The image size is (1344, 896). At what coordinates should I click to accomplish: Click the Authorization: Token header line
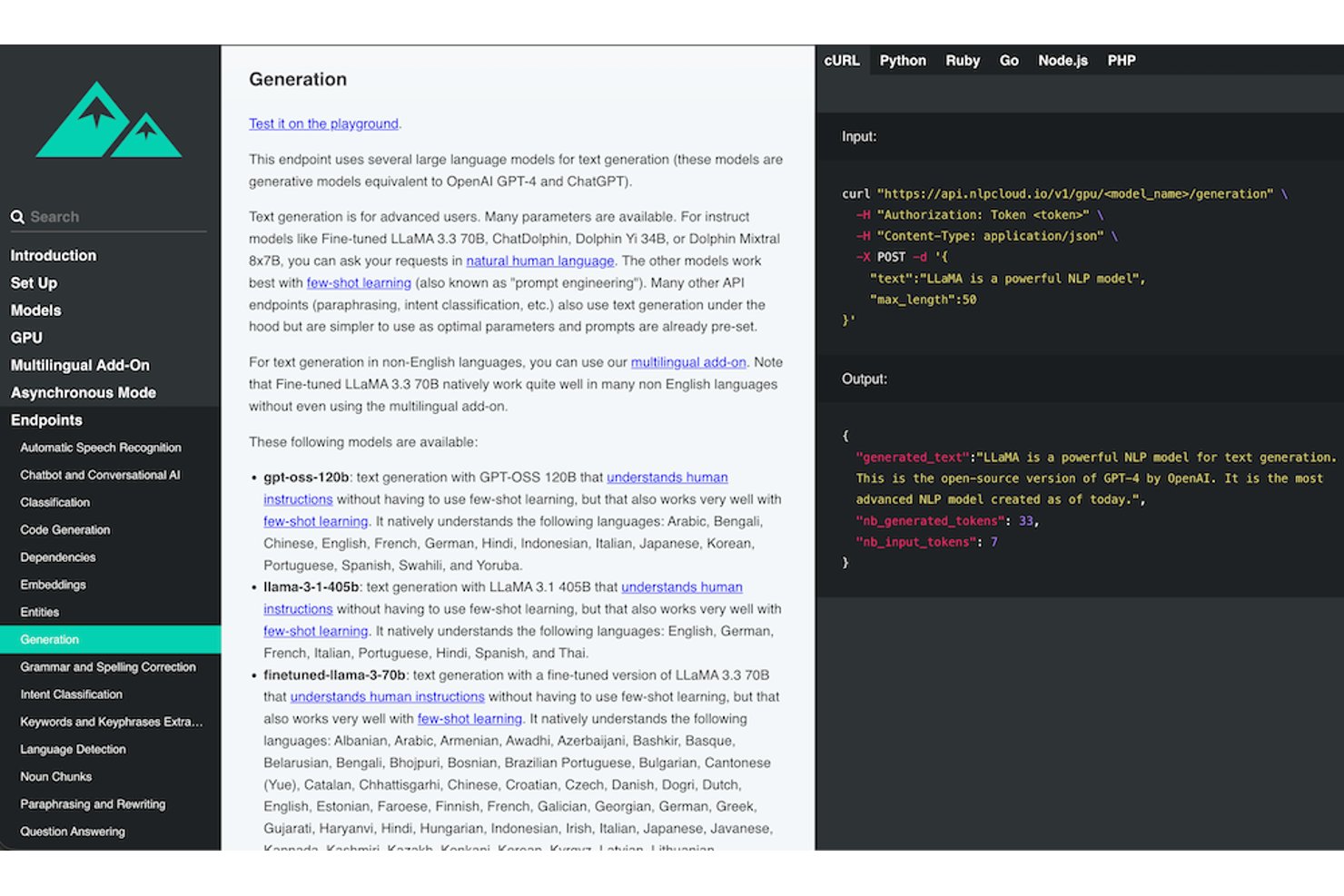[x=980, y=214]
